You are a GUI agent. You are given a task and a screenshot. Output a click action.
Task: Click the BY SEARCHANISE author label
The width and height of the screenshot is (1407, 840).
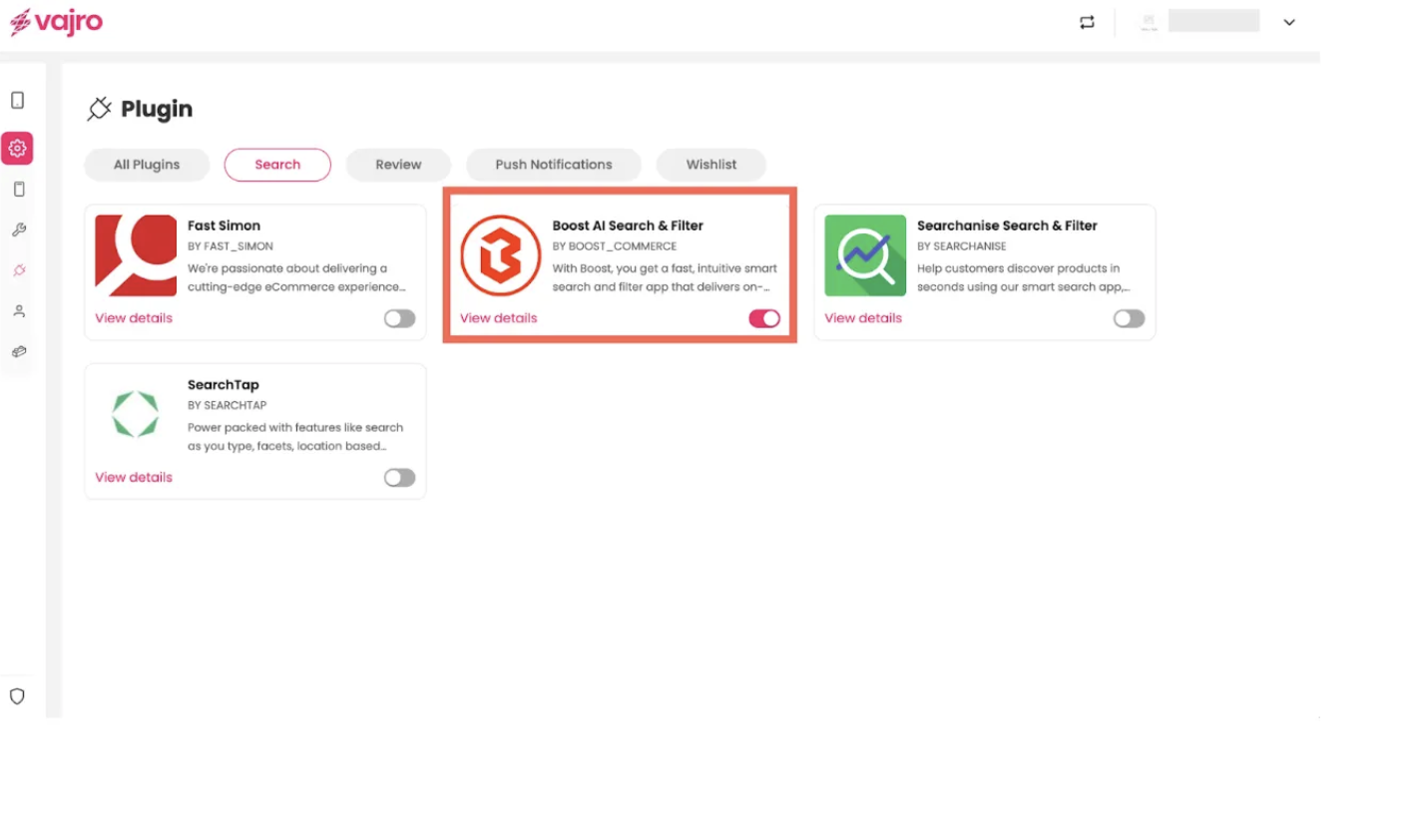pos(962,246)
